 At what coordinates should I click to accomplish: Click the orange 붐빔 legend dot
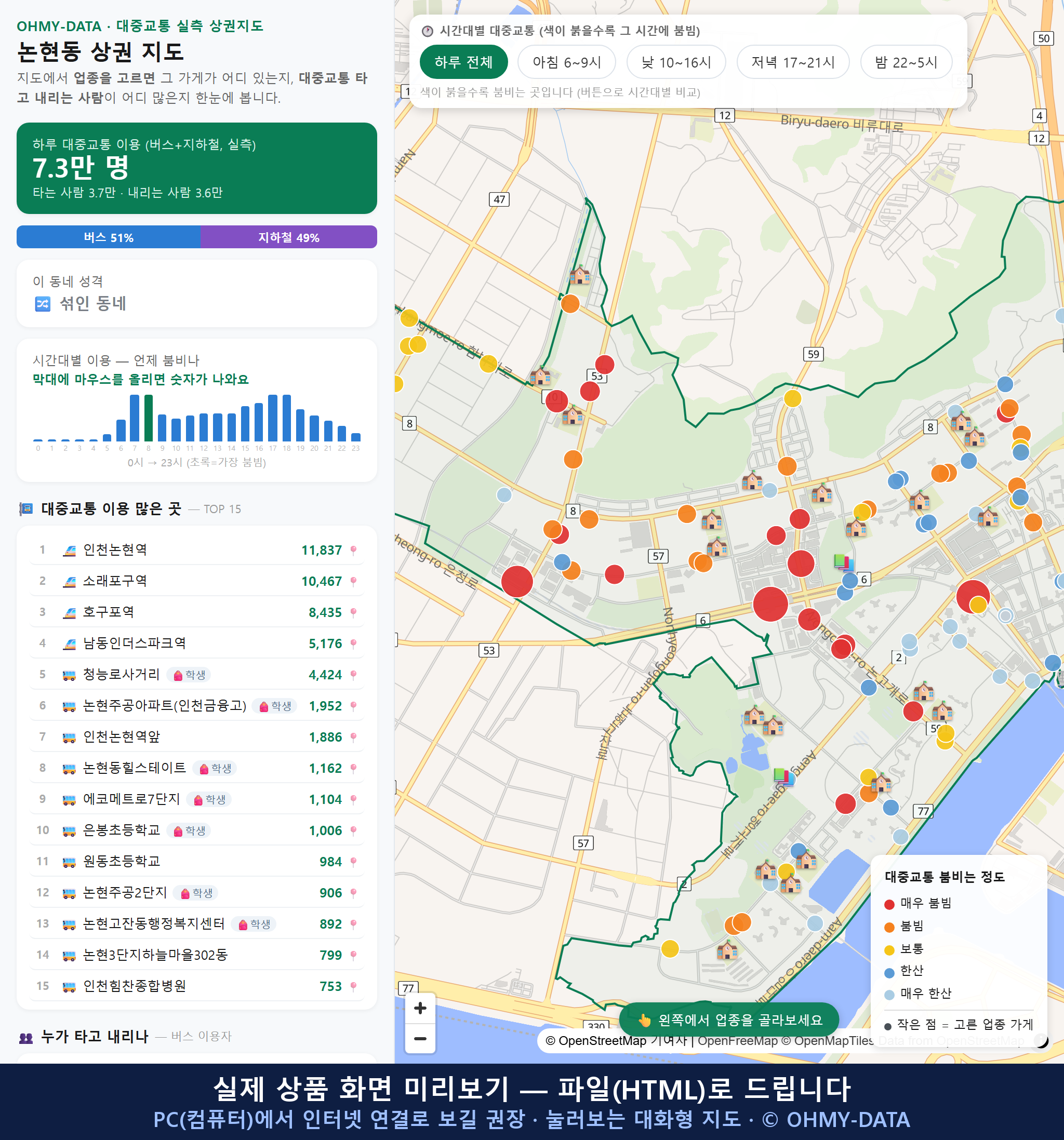889,927
